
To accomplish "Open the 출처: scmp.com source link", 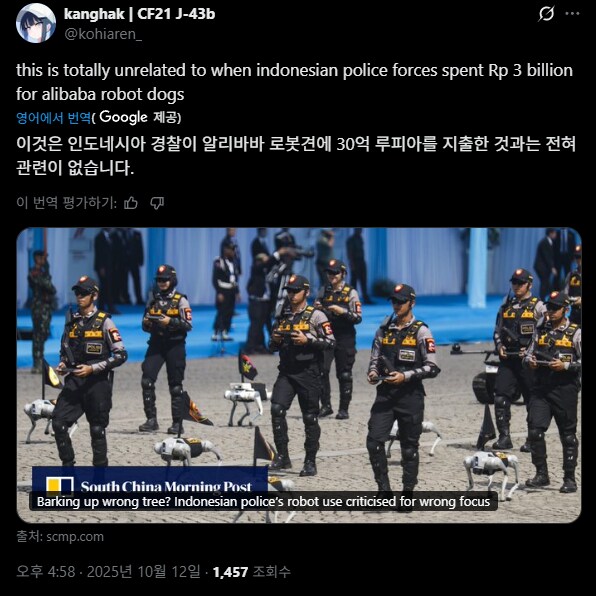I will 60,537.
